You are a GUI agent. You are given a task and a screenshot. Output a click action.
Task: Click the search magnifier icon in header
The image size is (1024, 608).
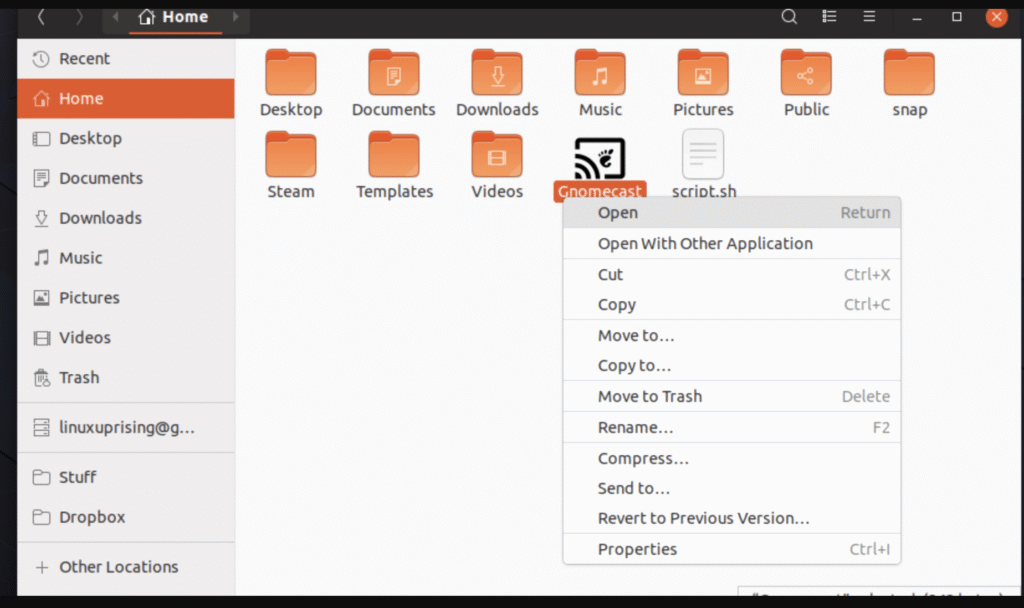[x=789, y=16]
